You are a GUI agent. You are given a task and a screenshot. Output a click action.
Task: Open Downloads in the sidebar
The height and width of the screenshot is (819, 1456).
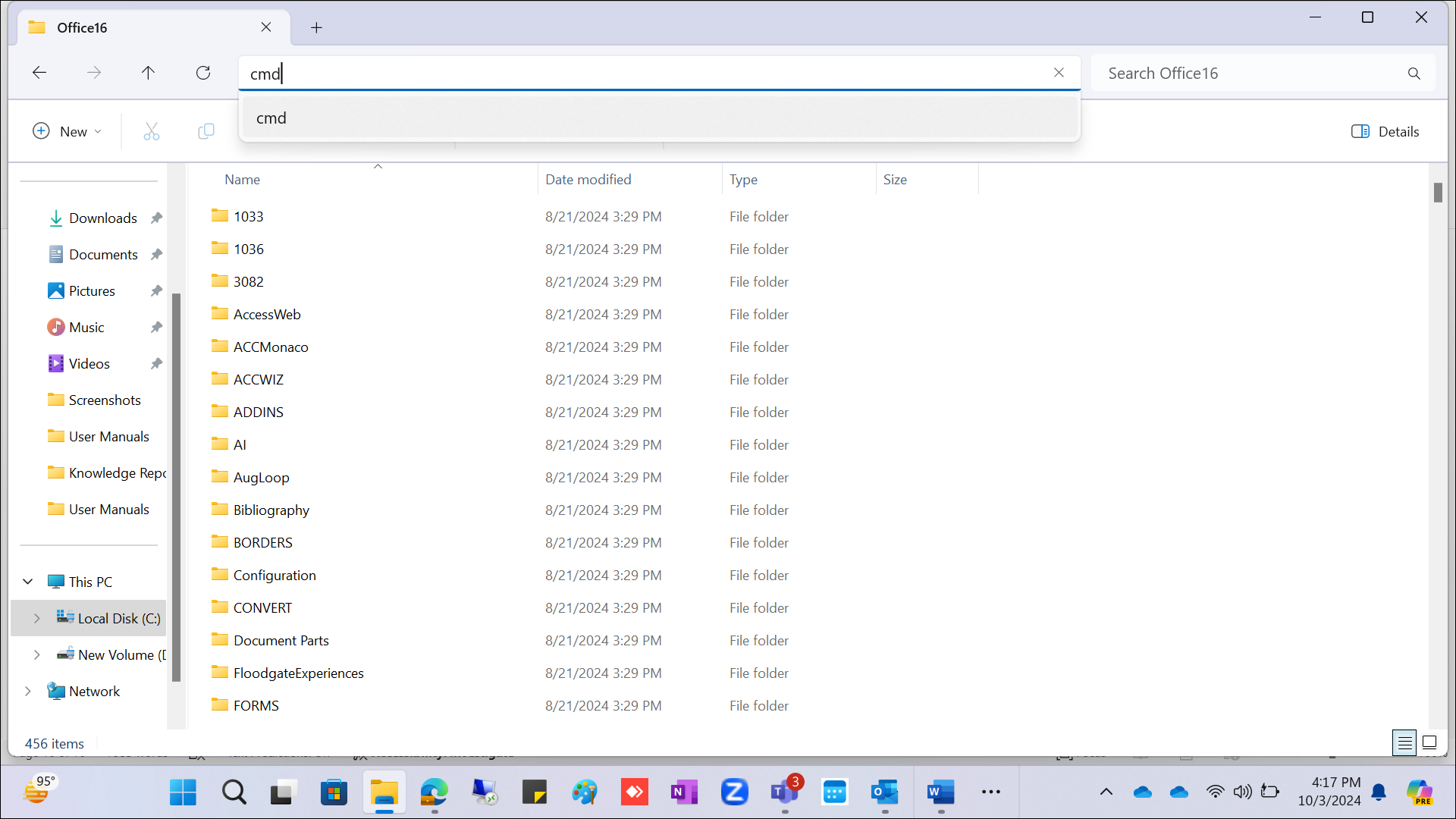pos(102,218)
